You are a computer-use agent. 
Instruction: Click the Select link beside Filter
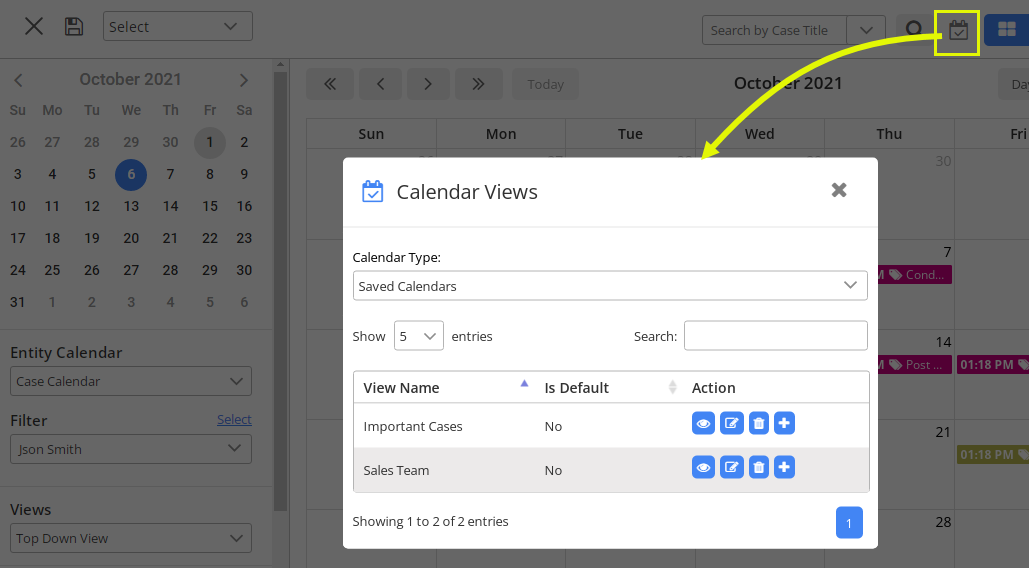click(x=234, y=420)
